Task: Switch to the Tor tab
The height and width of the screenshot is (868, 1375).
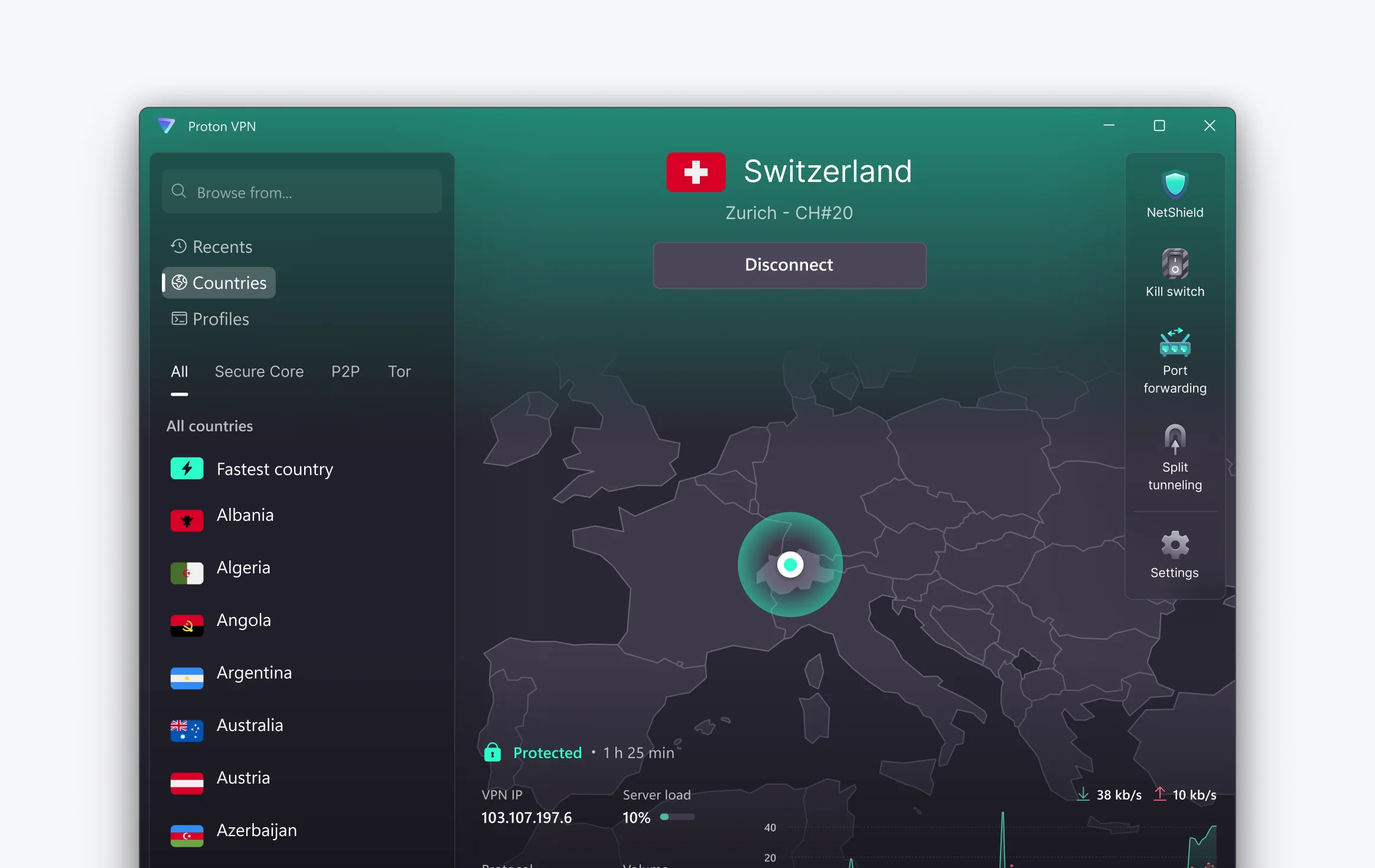Action: [399, 371]
